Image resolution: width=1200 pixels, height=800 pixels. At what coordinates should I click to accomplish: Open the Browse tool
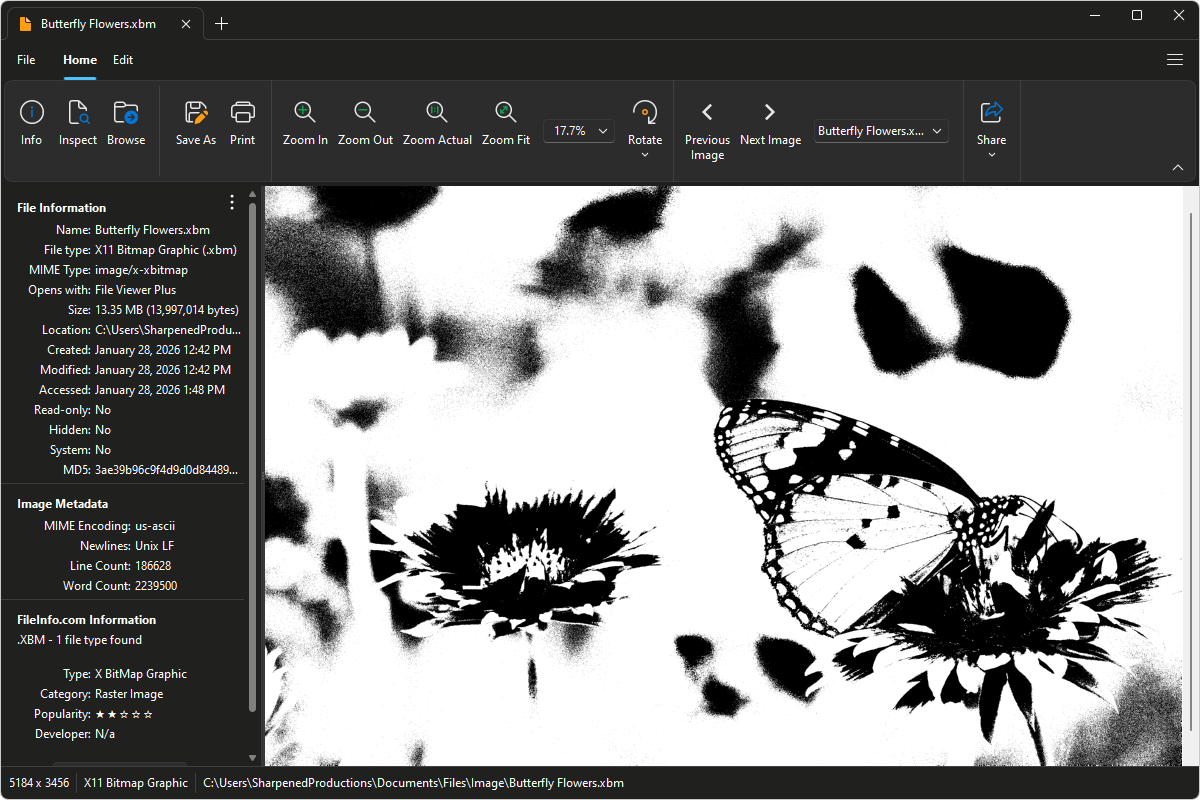[x=125, y=122]
